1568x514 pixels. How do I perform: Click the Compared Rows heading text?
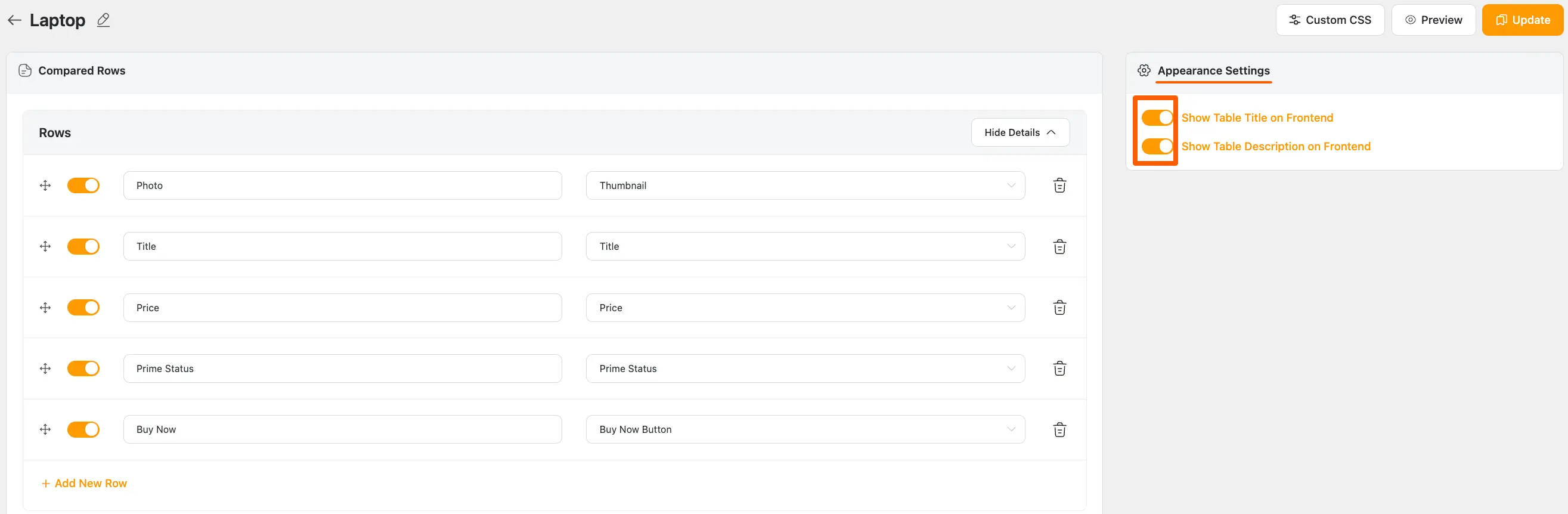point(82,70)
